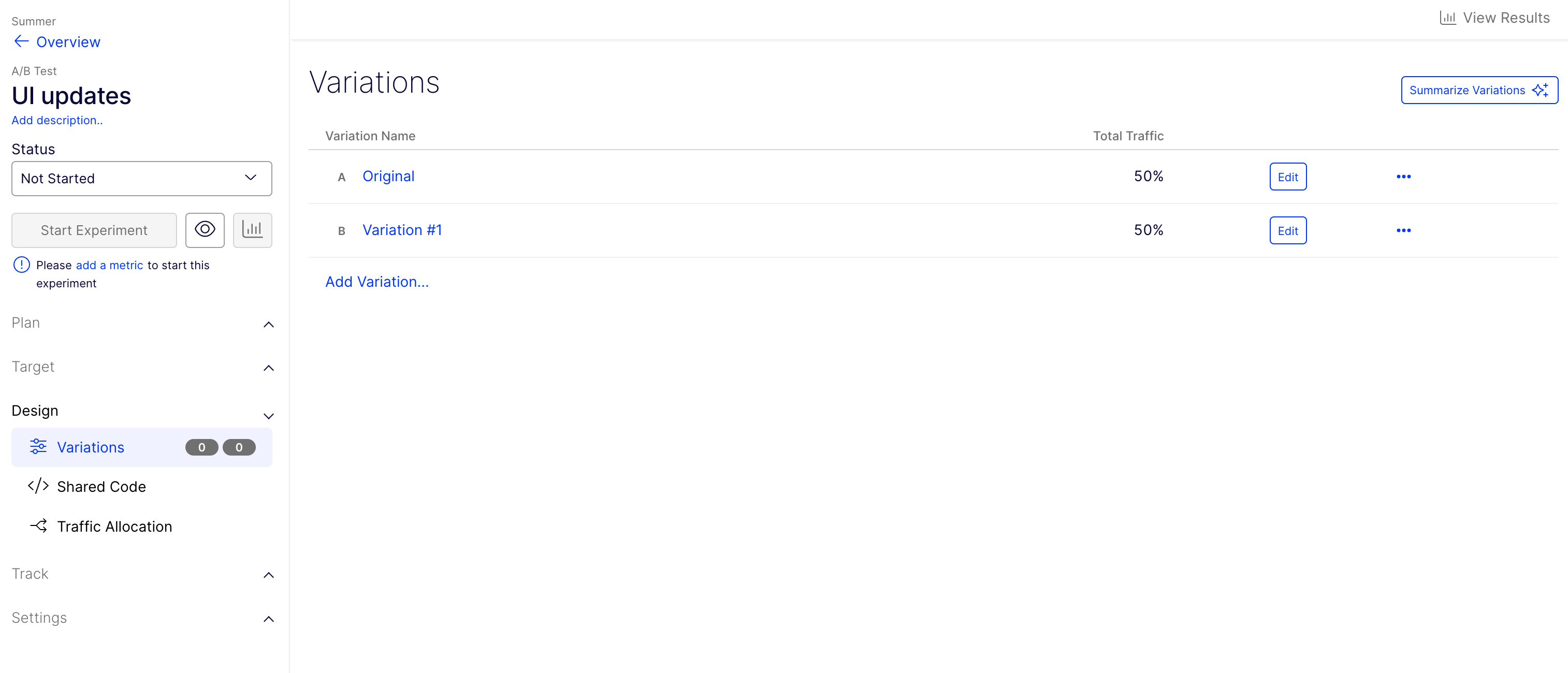Click the Summarize Variations button
This screenshot has height=673, width=1568.
(1478, 90)
